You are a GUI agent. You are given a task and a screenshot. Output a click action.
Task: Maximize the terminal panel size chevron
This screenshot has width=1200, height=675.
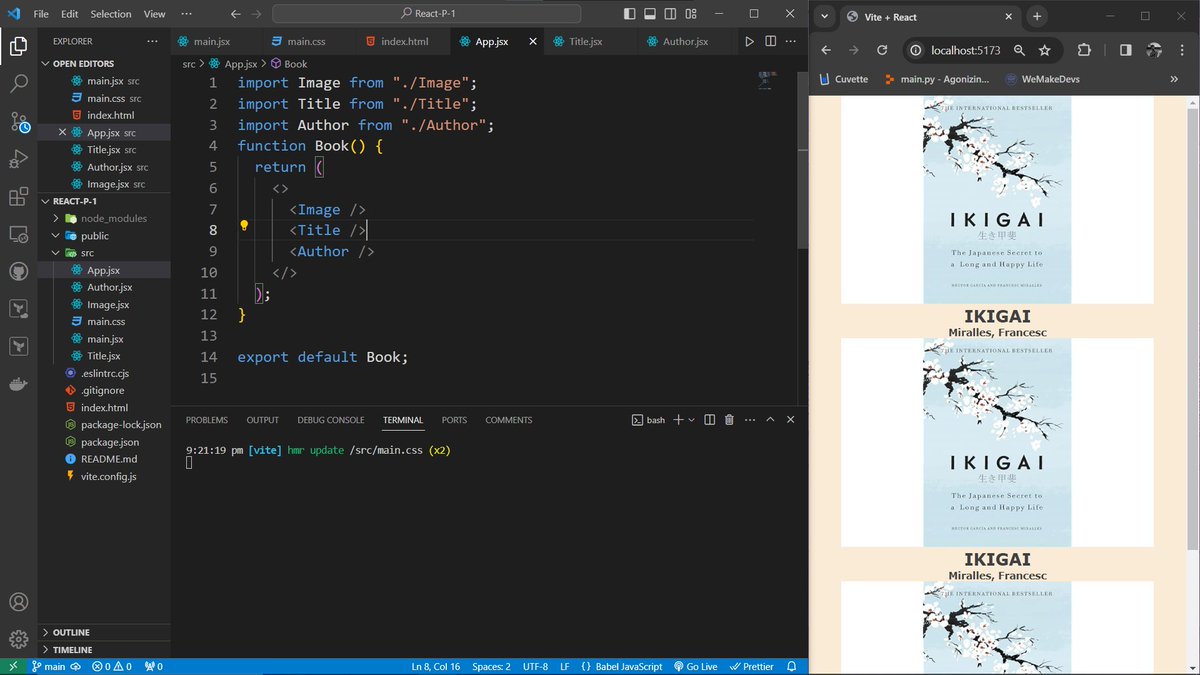(x=770, y=420)
